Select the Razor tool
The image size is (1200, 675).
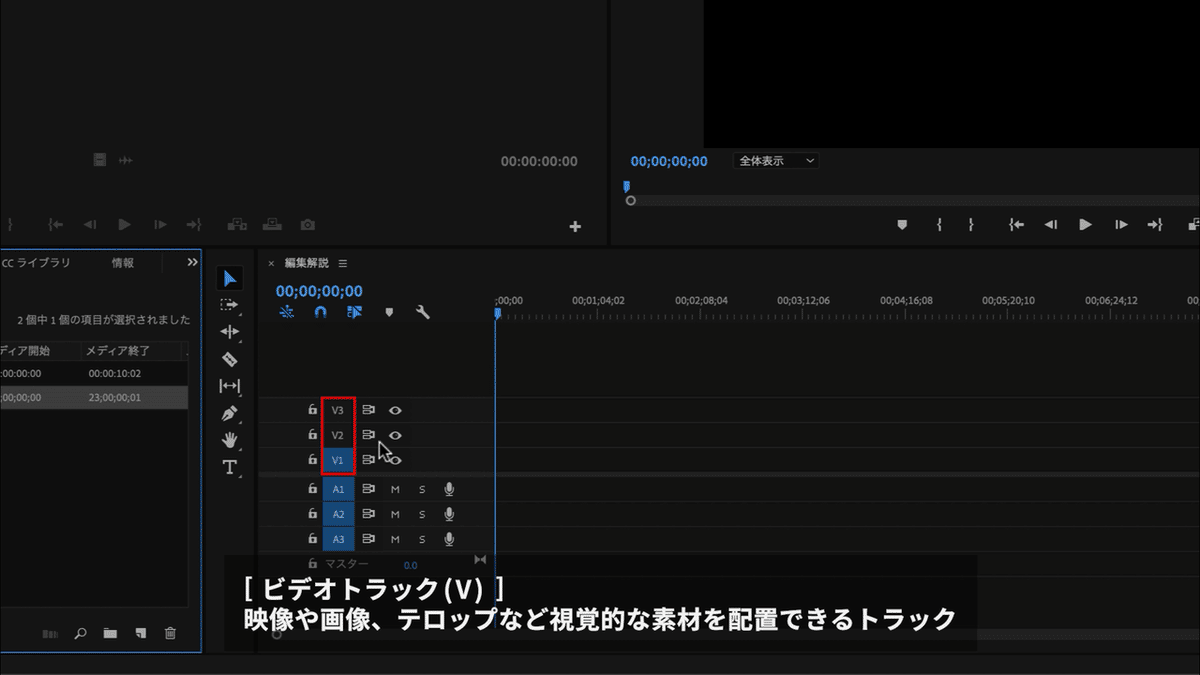pos(229,358)
